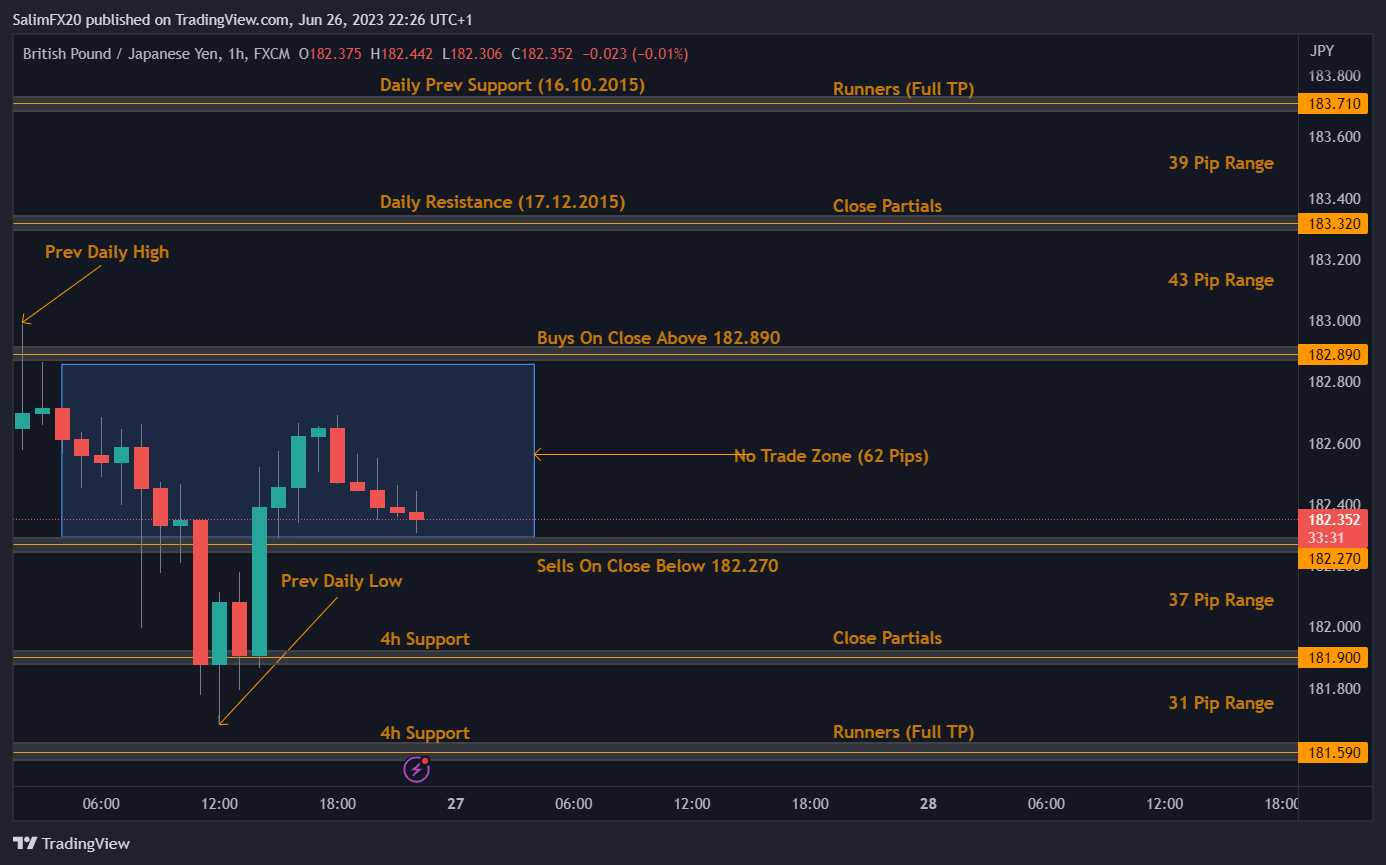The height and width of the screenshot is (865, 1386).
Task: Click the 'No Trade Zone (62 Pips)' label
Action: point(831,456)
